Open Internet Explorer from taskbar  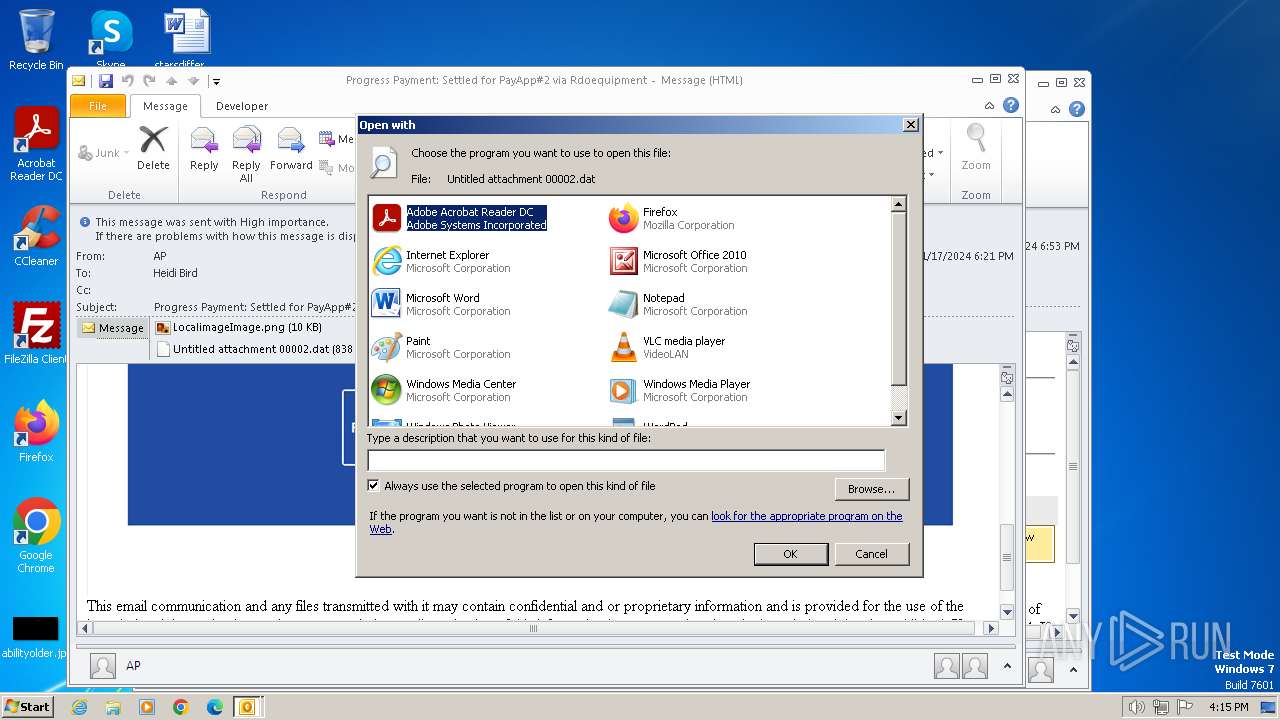click(x=79, y=707)
